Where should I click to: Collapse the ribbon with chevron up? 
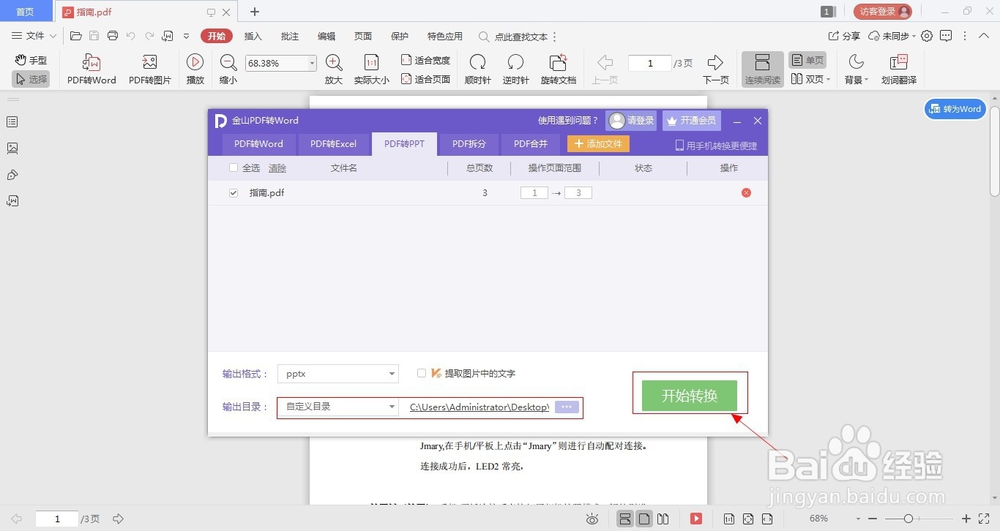pos(984,36)
